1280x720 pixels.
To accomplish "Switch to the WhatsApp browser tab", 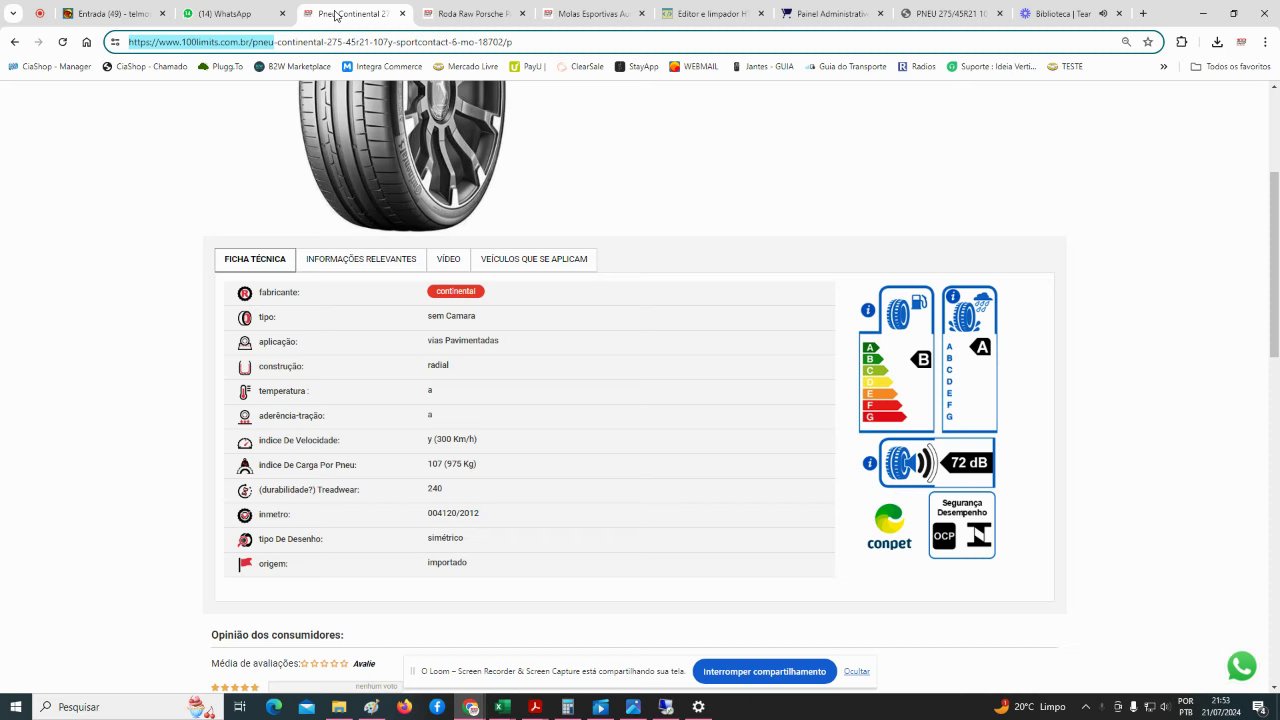I will point(235,14).
